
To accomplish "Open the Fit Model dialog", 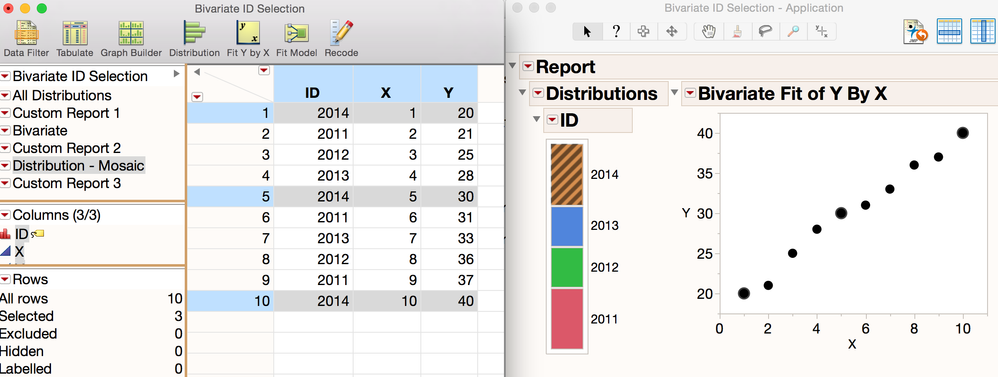I will (297, 39).
